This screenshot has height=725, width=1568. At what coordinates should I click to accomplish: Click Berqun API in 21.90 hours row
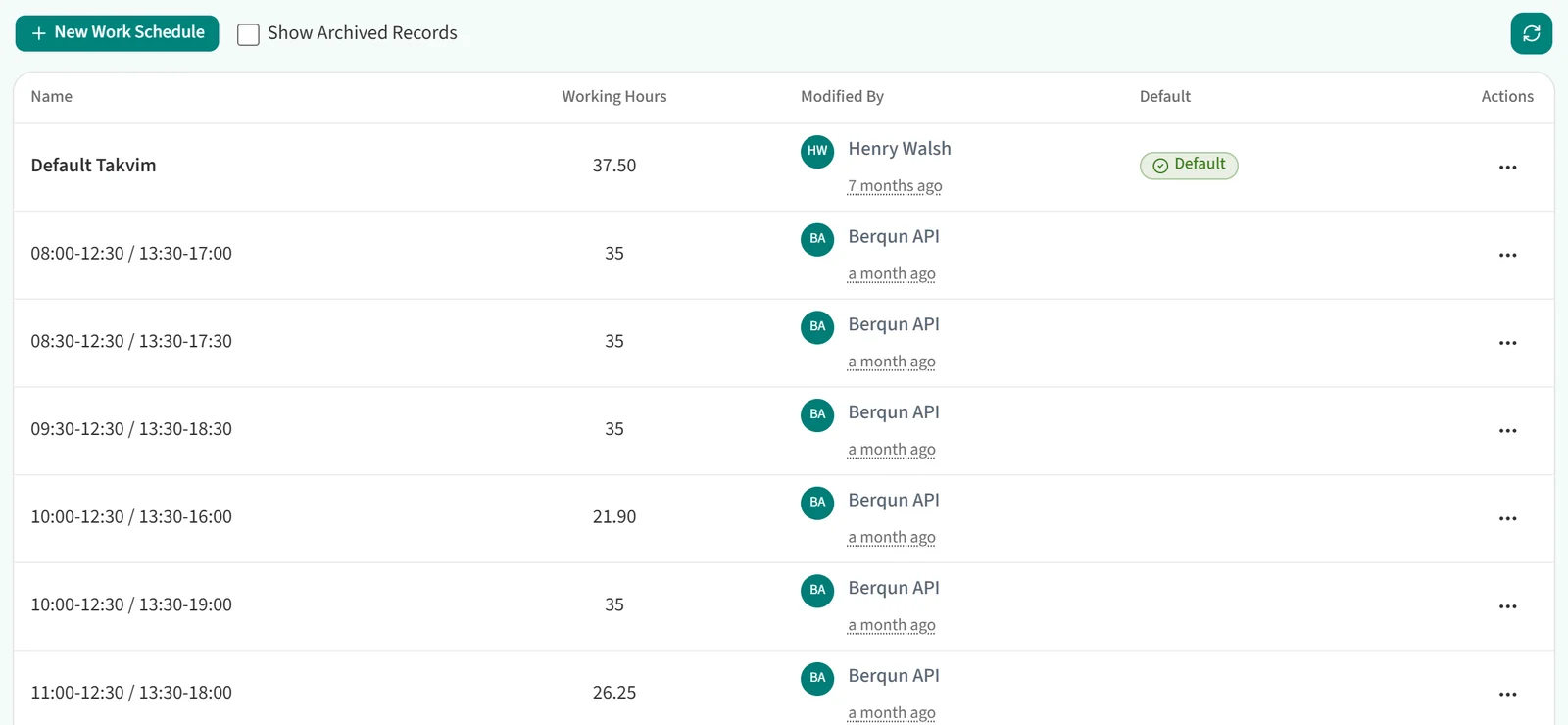coord(894,501)
